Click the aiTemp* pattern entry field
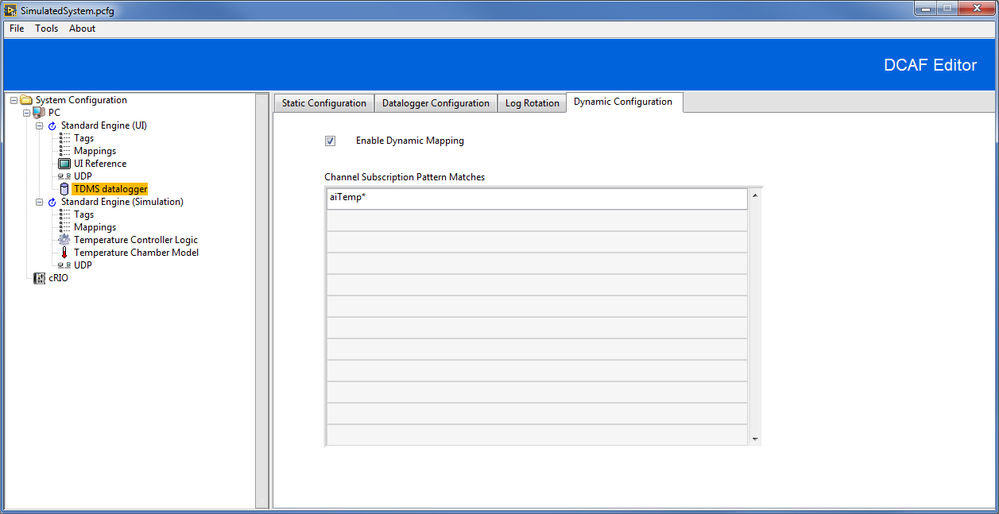The width and height of the screenshot is (999, 514). tap(536, 198)
